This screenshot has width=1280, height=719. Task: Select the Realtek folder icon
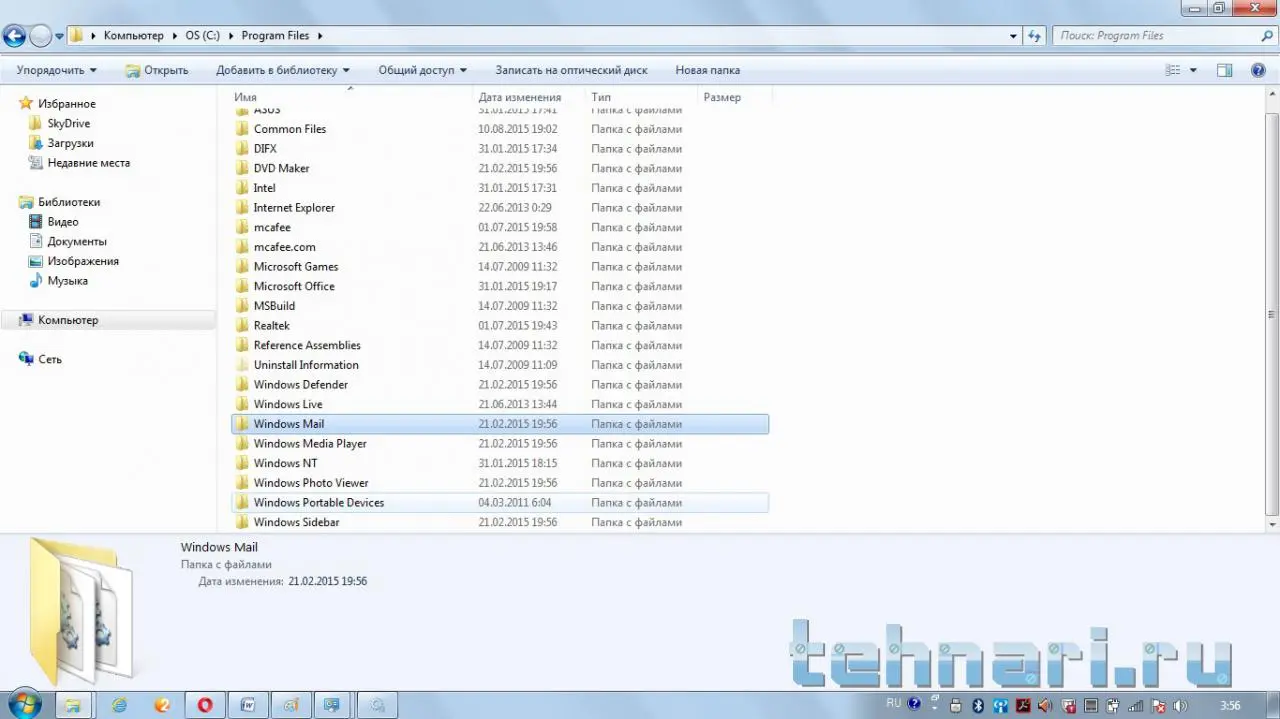click(241, 325)
